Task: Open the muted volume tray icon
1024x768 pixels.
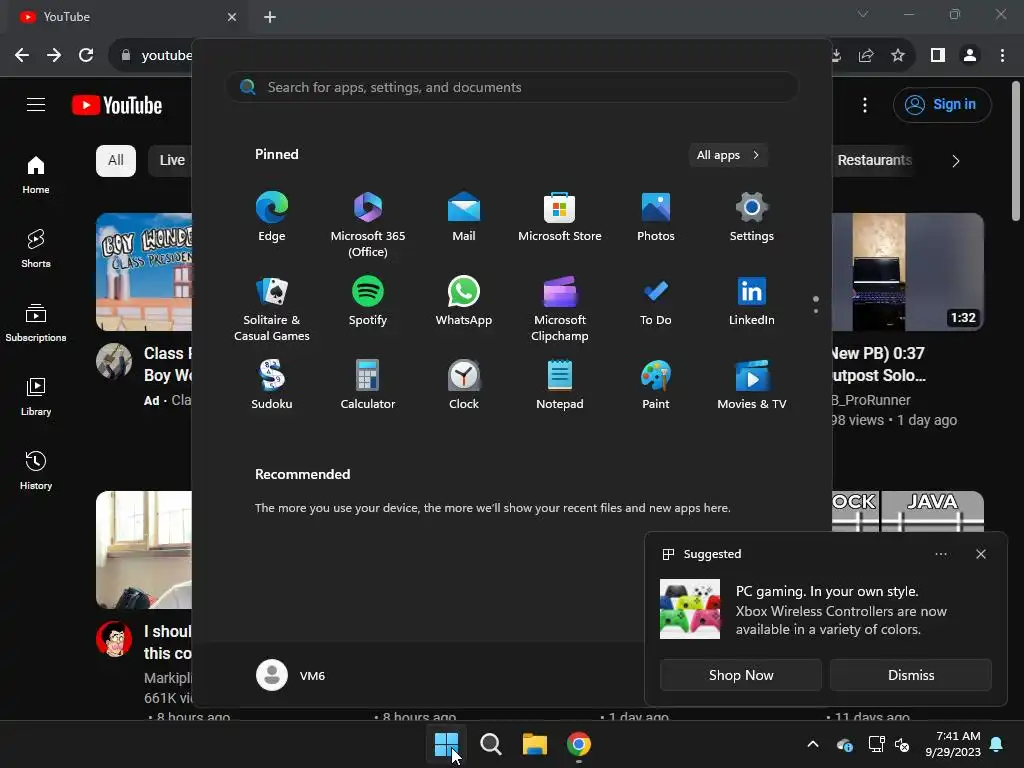Action: point(902,744)
